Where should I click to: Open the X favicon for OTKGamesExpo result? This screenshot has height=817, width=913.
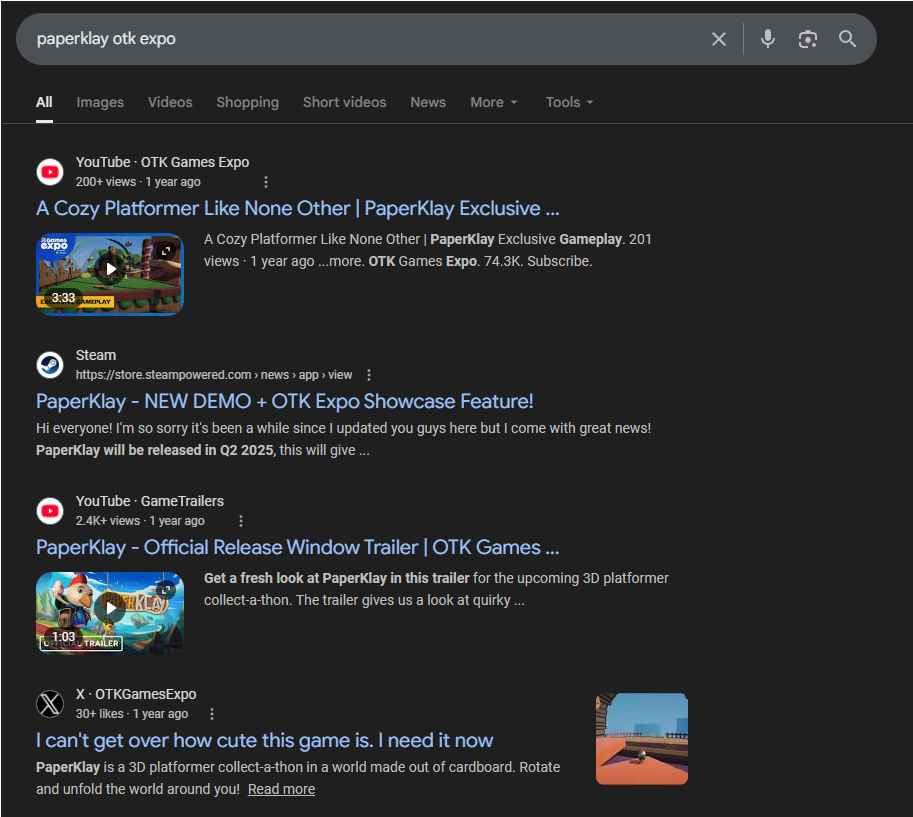click(x=50, y=704)
